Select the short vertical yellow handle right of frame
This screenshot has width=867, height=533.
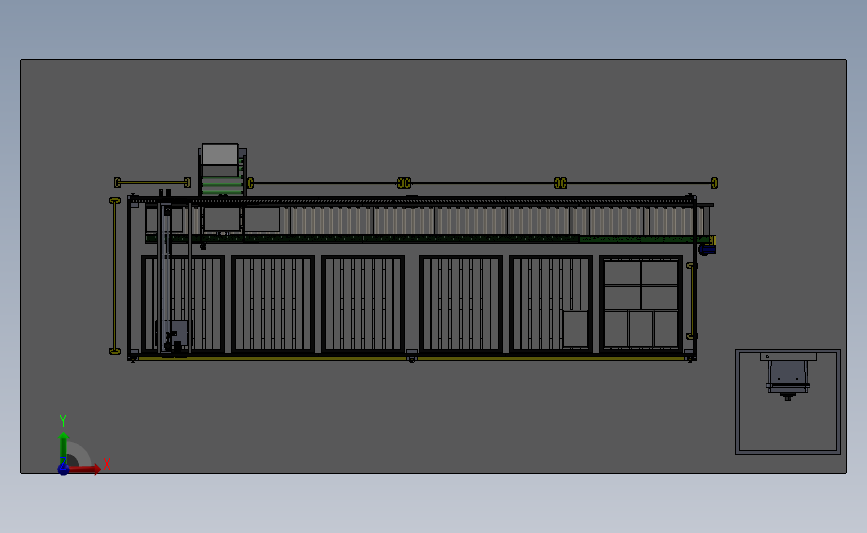click(691, 301)
